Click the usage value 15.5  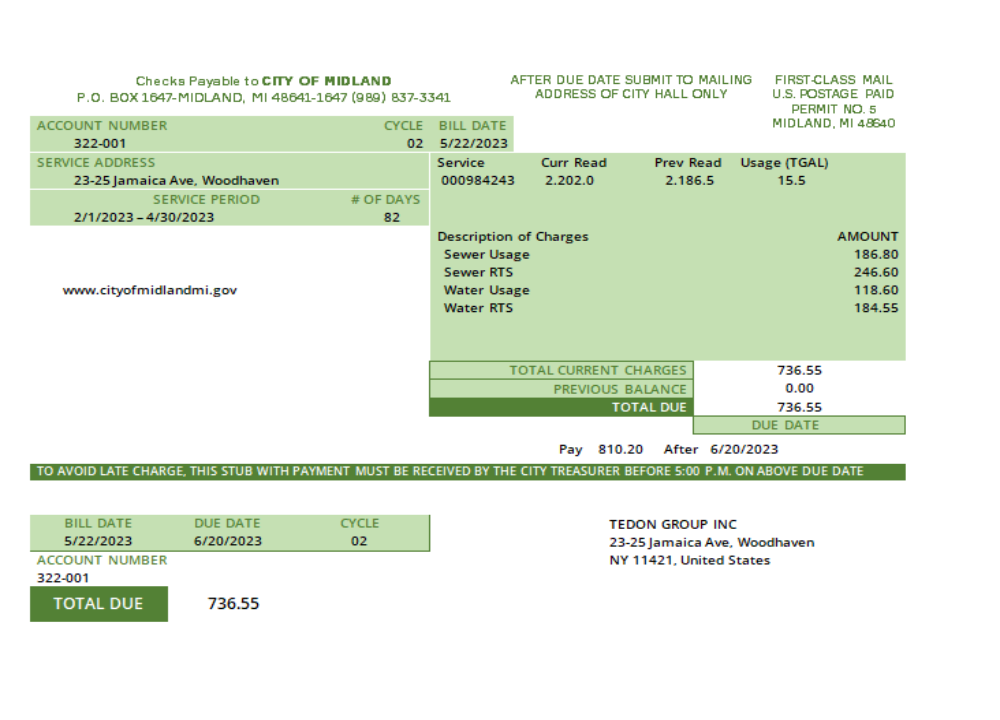(791, 180)
